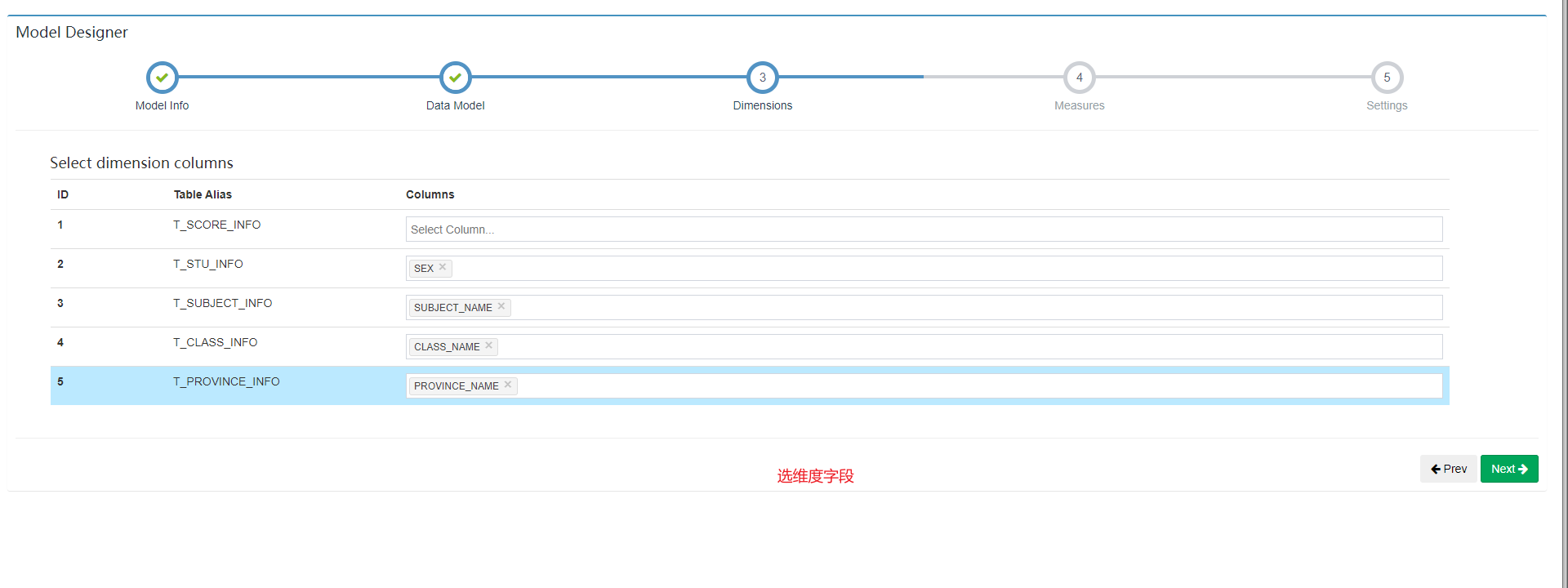Open column selector for T_STU_INFO
The width and height of the screenshot is (1568, 588).
click(x=924, y=268)
